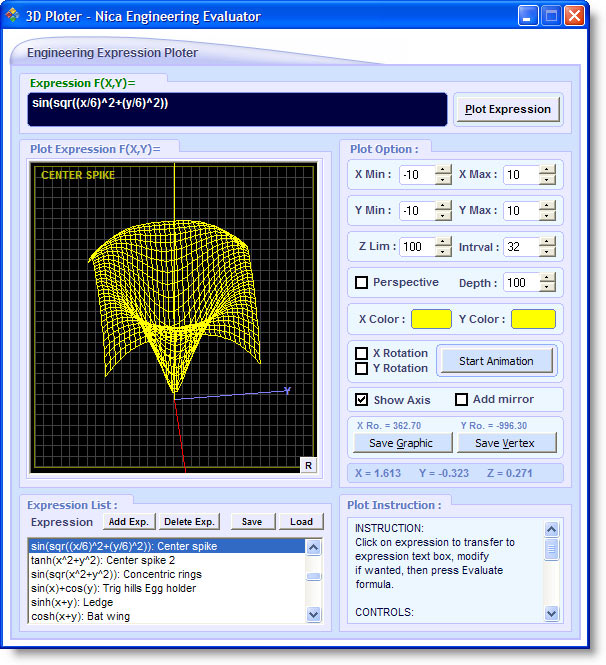Click the R reset icon in plot corner

coord(309,465)
